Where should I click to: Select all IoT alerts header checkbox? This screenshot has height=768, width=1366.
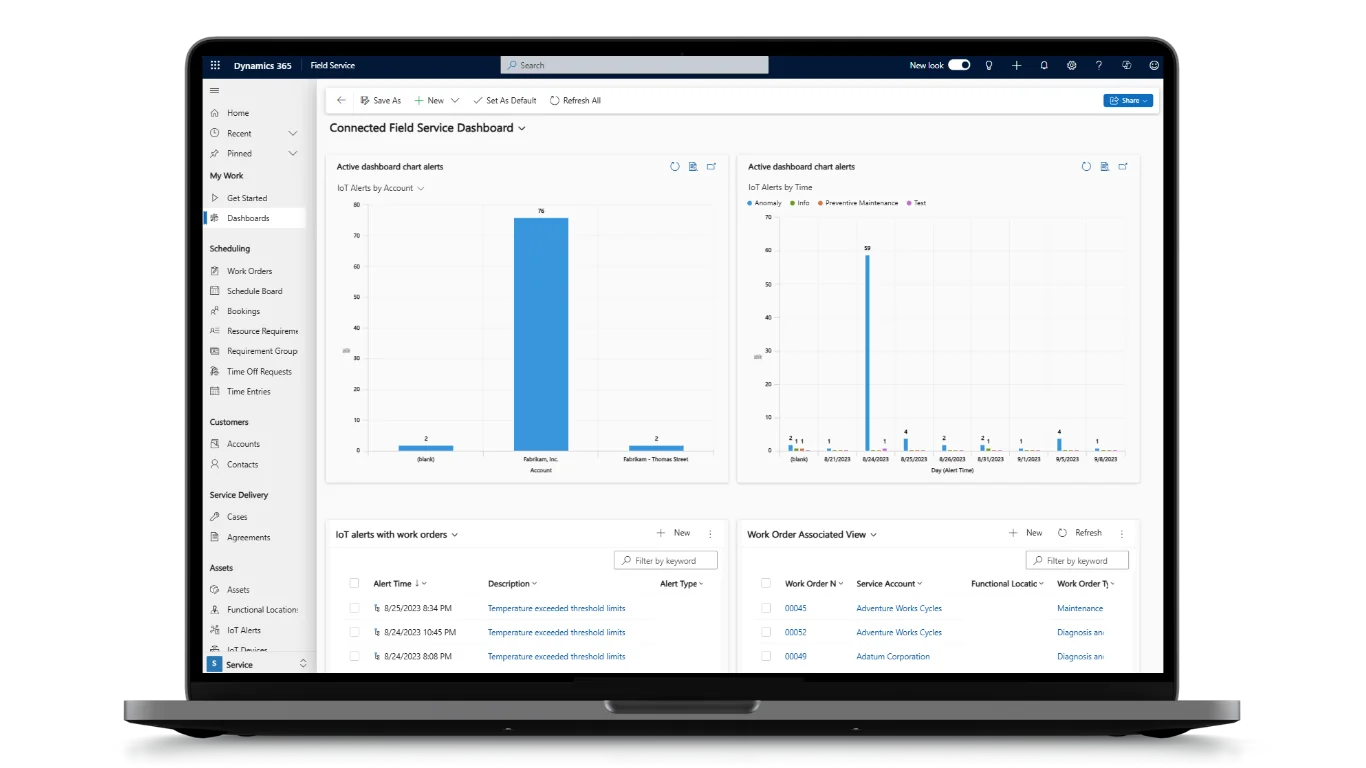pyautogui.click(x=354, y=583)
